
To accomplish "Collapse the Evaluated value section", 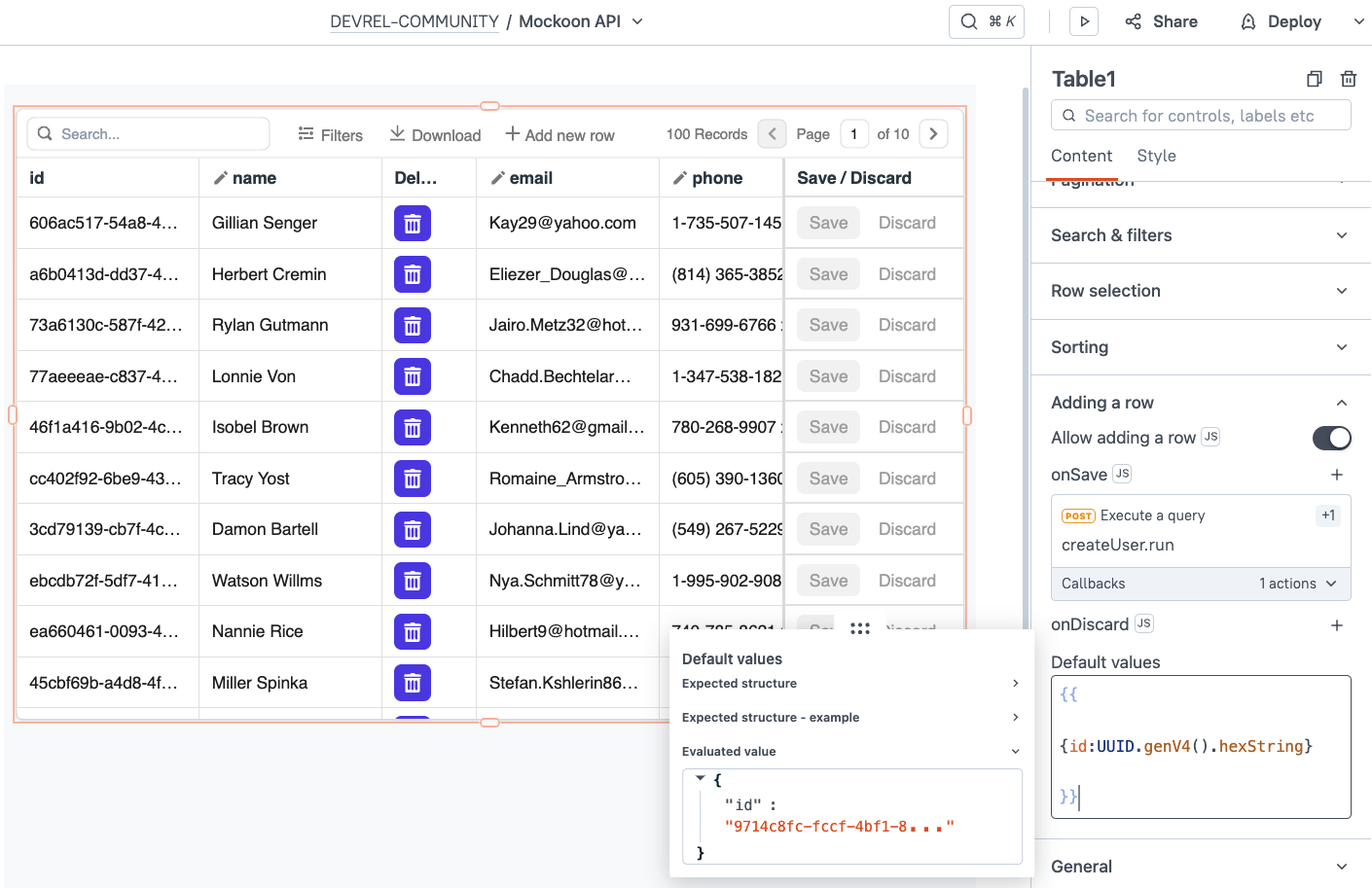I will coord(851,752).
